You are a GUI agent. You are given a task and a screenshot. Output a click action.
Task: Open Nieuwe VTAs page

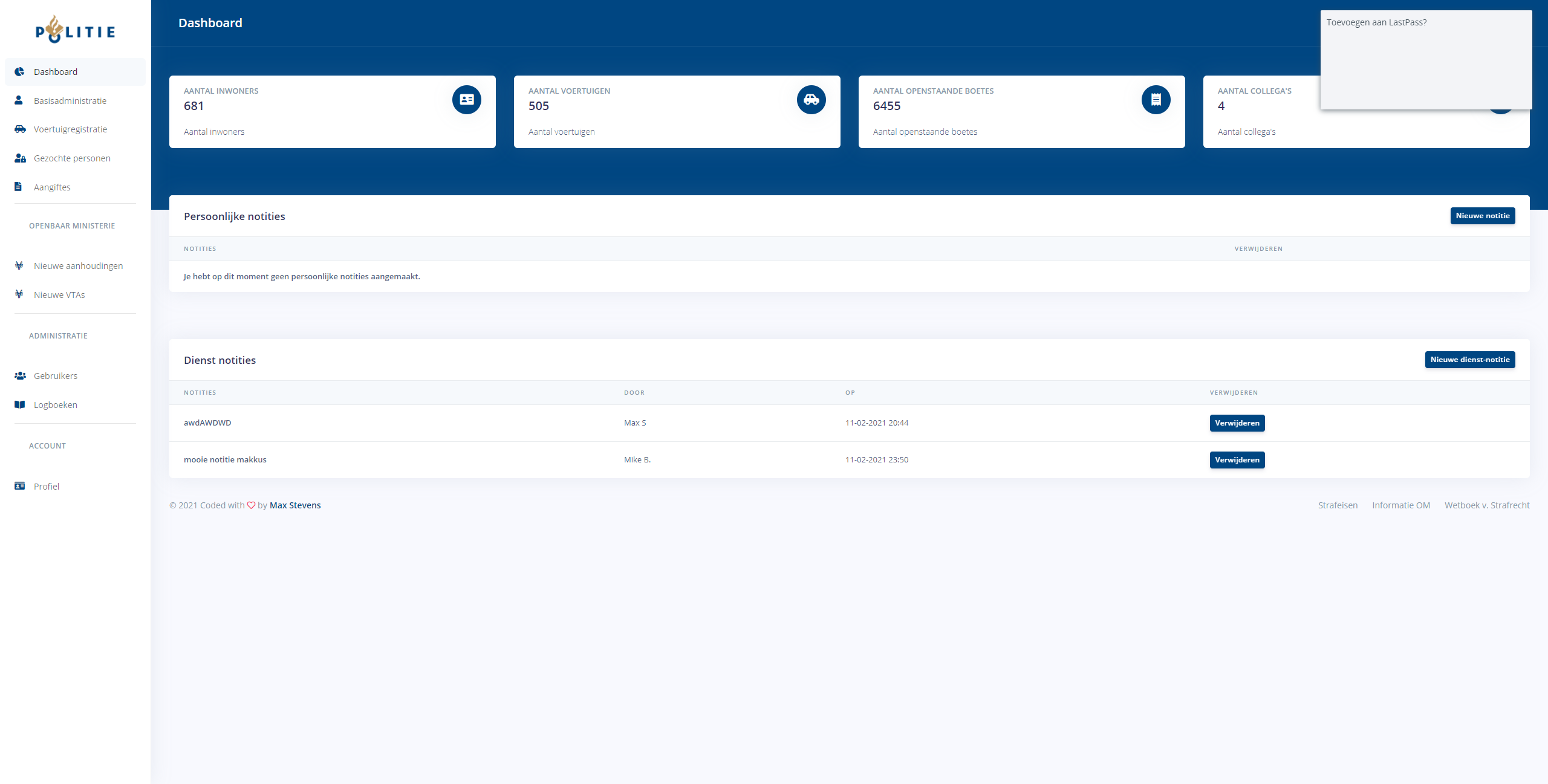59,295
